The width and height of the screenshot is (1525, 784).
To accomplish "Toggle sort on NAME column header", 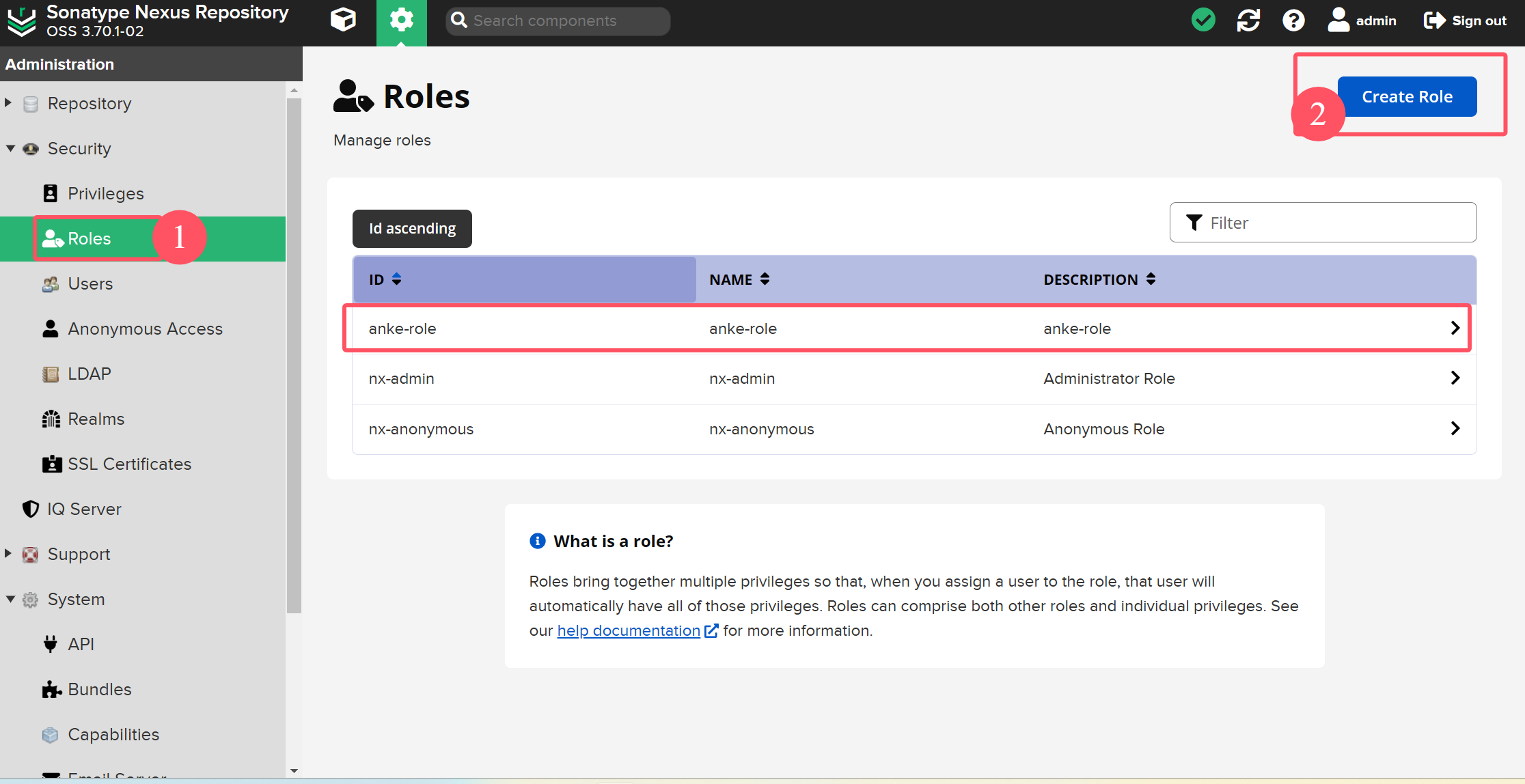I will pyautogui.click(x=739, y=279).
